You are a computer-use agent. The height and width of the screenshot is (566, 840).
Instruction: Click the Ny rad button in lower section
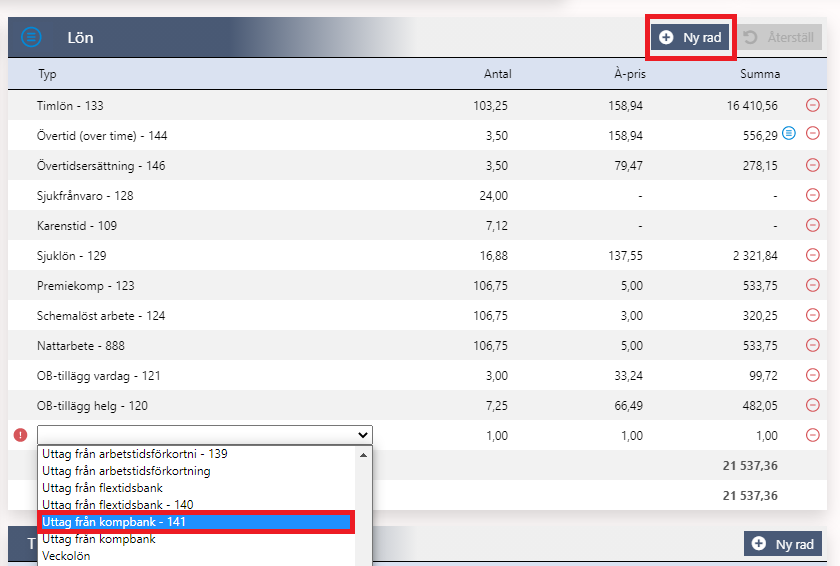point(783,544)
